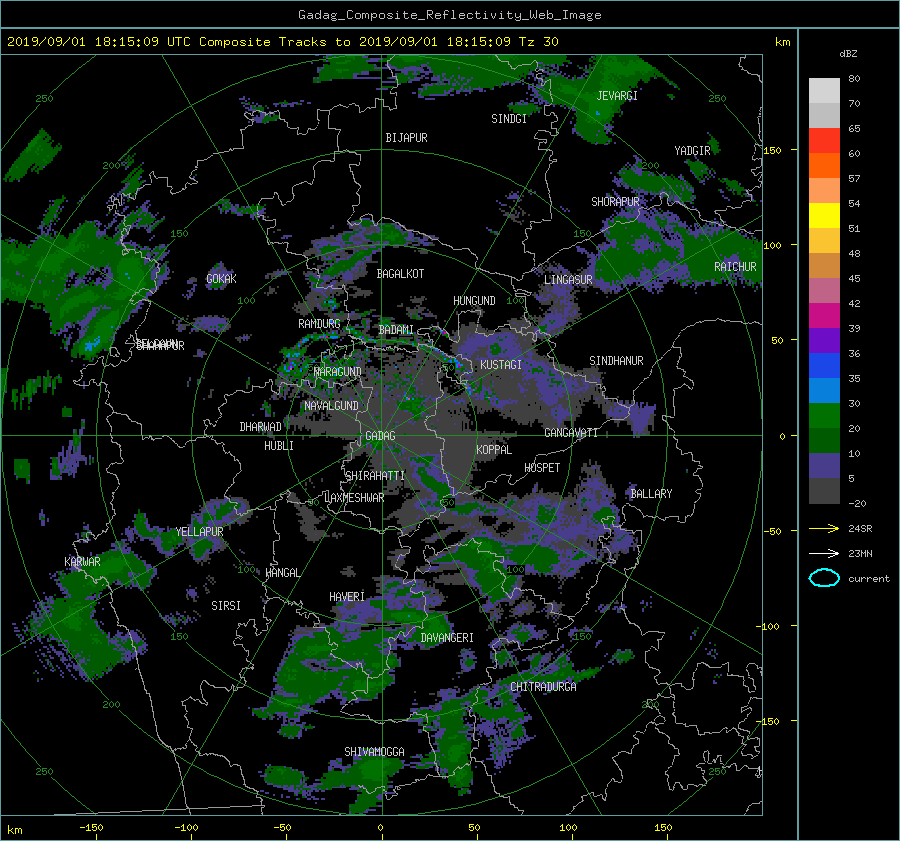Click the DHARWAD city label
This screenshot has width=900, height=841.
point(261,427)
